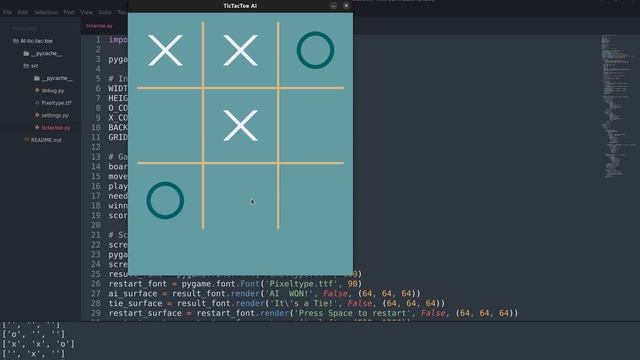Click the AI-tic-tac-toe root folder icon

[16, 41]
